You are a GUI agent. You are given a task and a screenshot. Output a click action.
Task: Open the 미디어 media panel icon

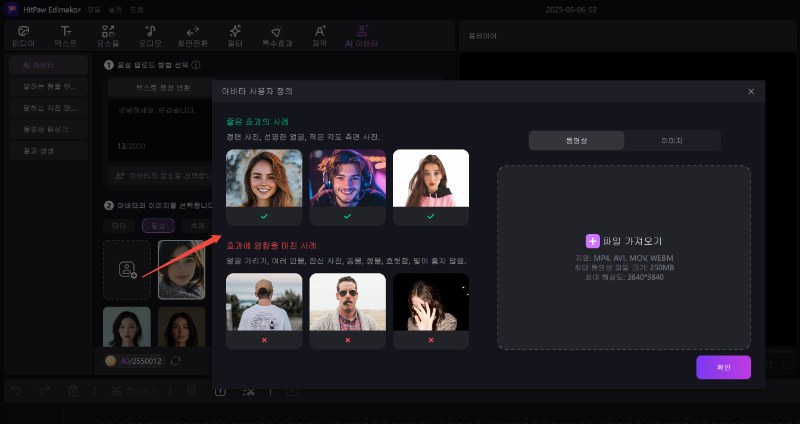click(x=23, y=31)
